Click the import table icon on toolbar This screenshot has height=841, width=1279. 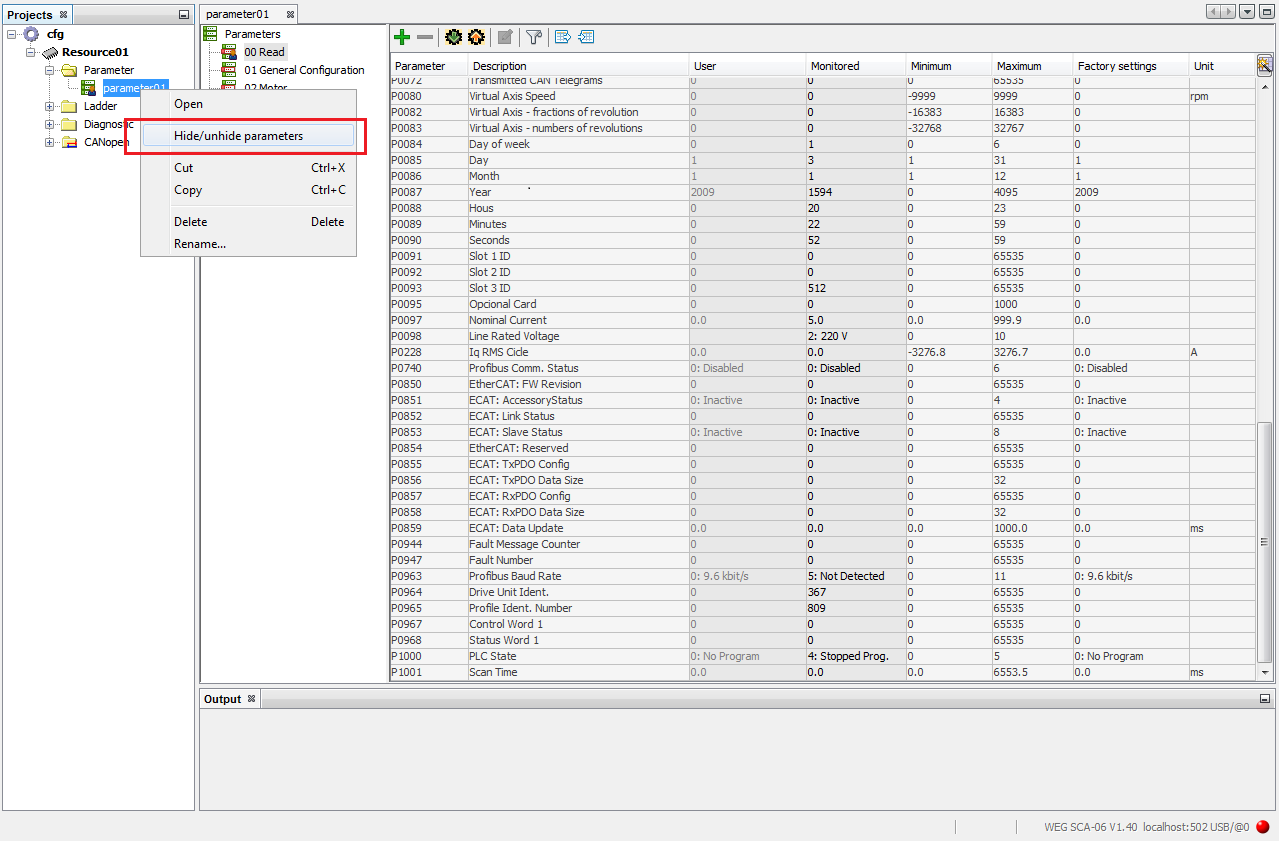[586, 37]
